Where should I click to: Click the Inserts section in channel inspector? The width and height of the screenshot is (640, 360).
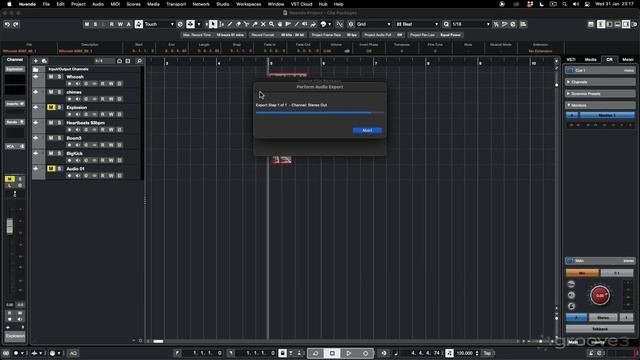[x=15, y=104]
